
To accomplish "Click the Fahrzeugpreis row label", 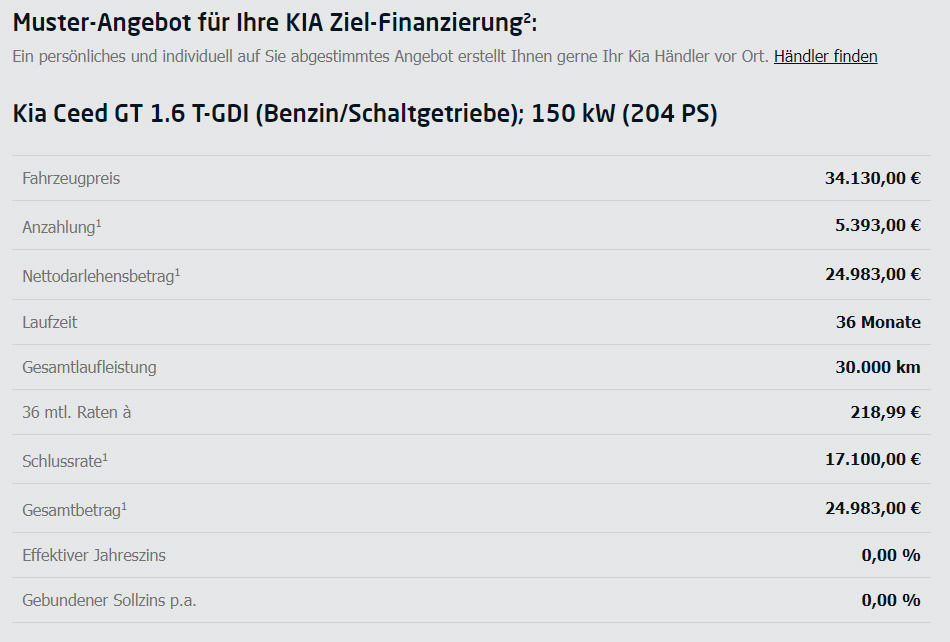I will coord(71,179).
